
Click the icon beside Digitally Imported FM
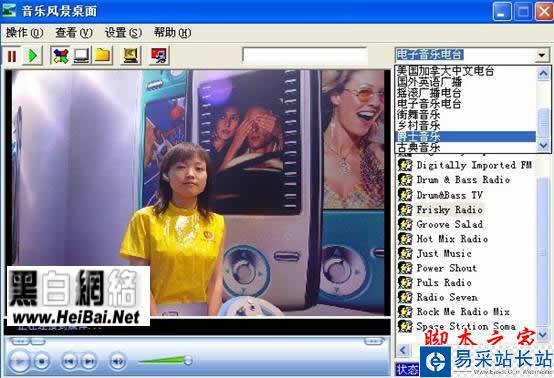(405, 165)
